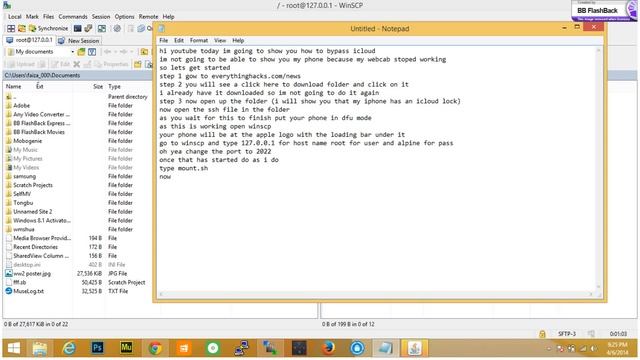Select the Adobe folder in the local panel

tap(22, 105)
